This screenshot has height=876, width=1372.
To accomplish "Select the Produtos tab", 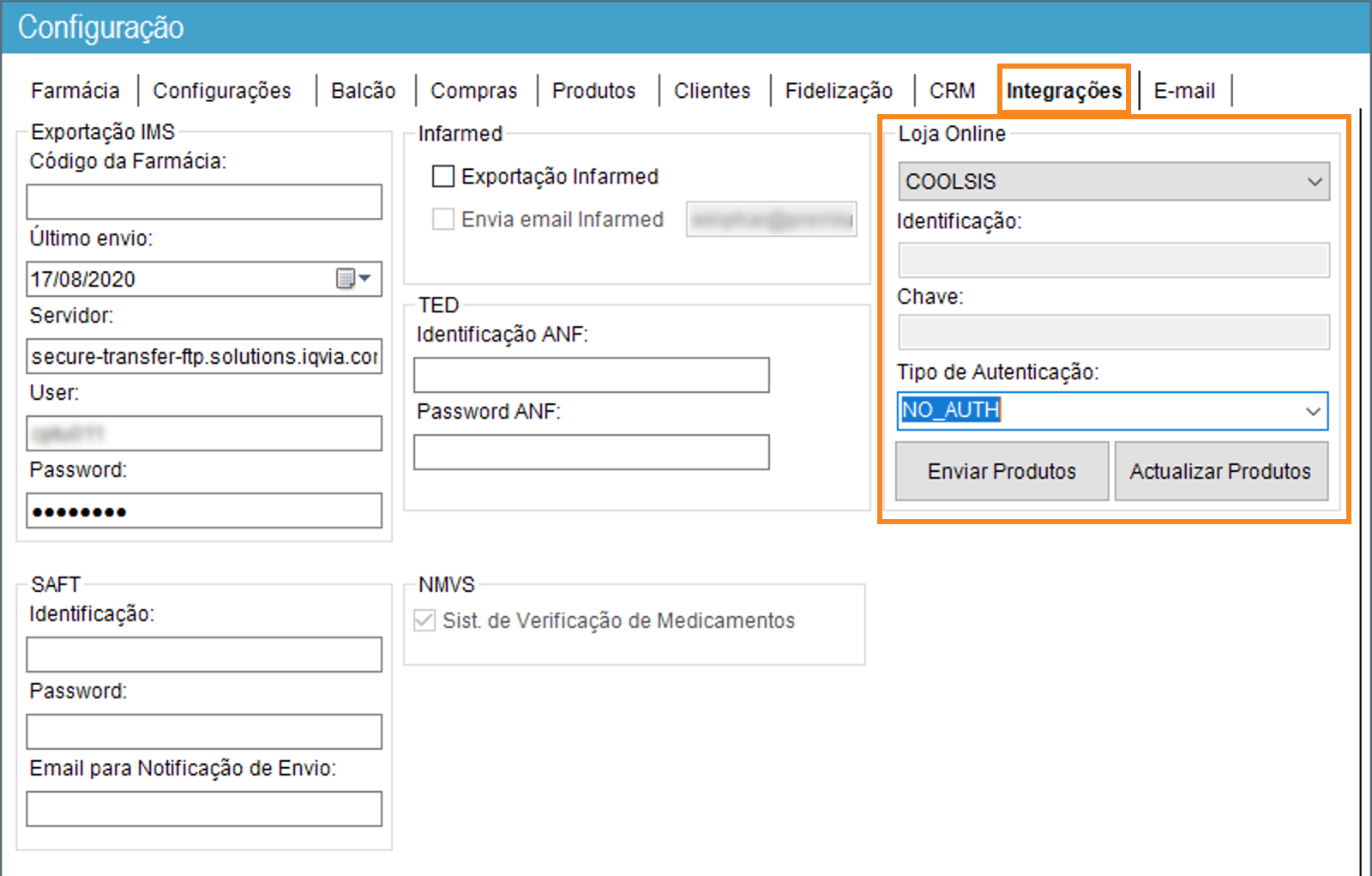I will [593, 91].
